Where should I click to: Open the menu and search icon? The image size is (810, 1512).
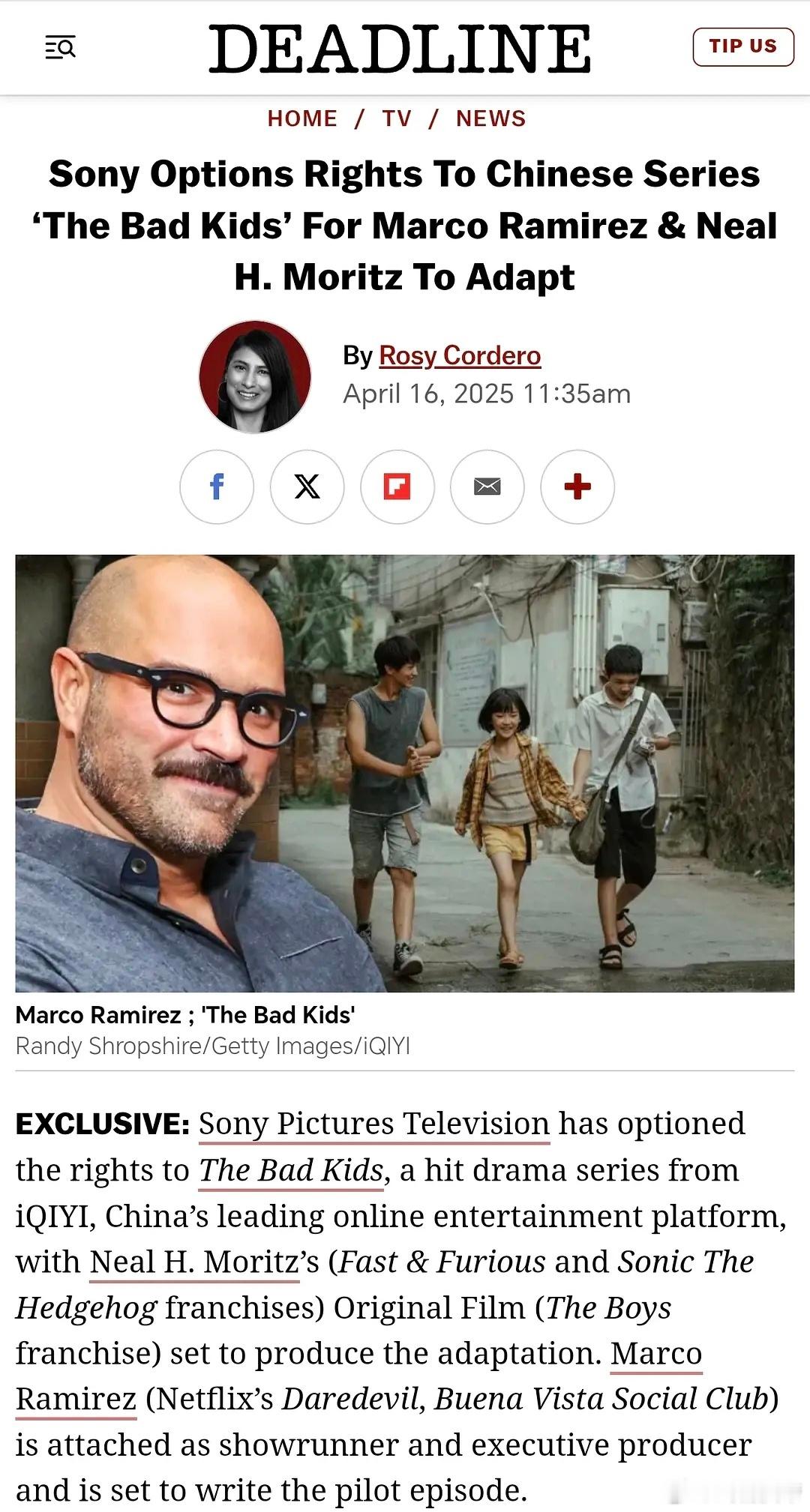60,48
